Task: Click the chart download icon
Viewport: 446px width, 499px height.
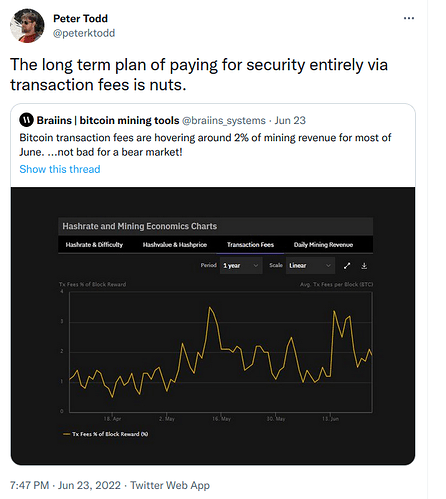Action: 364,266
